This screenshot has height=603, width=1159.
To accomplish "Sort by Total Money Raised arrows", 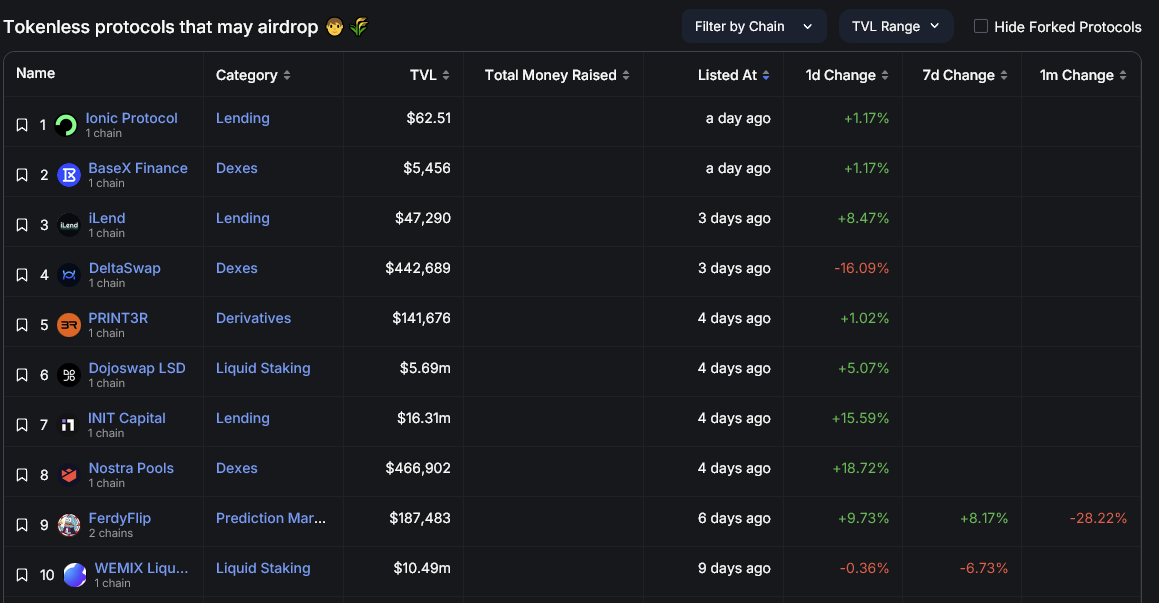I will click(626, 75).
